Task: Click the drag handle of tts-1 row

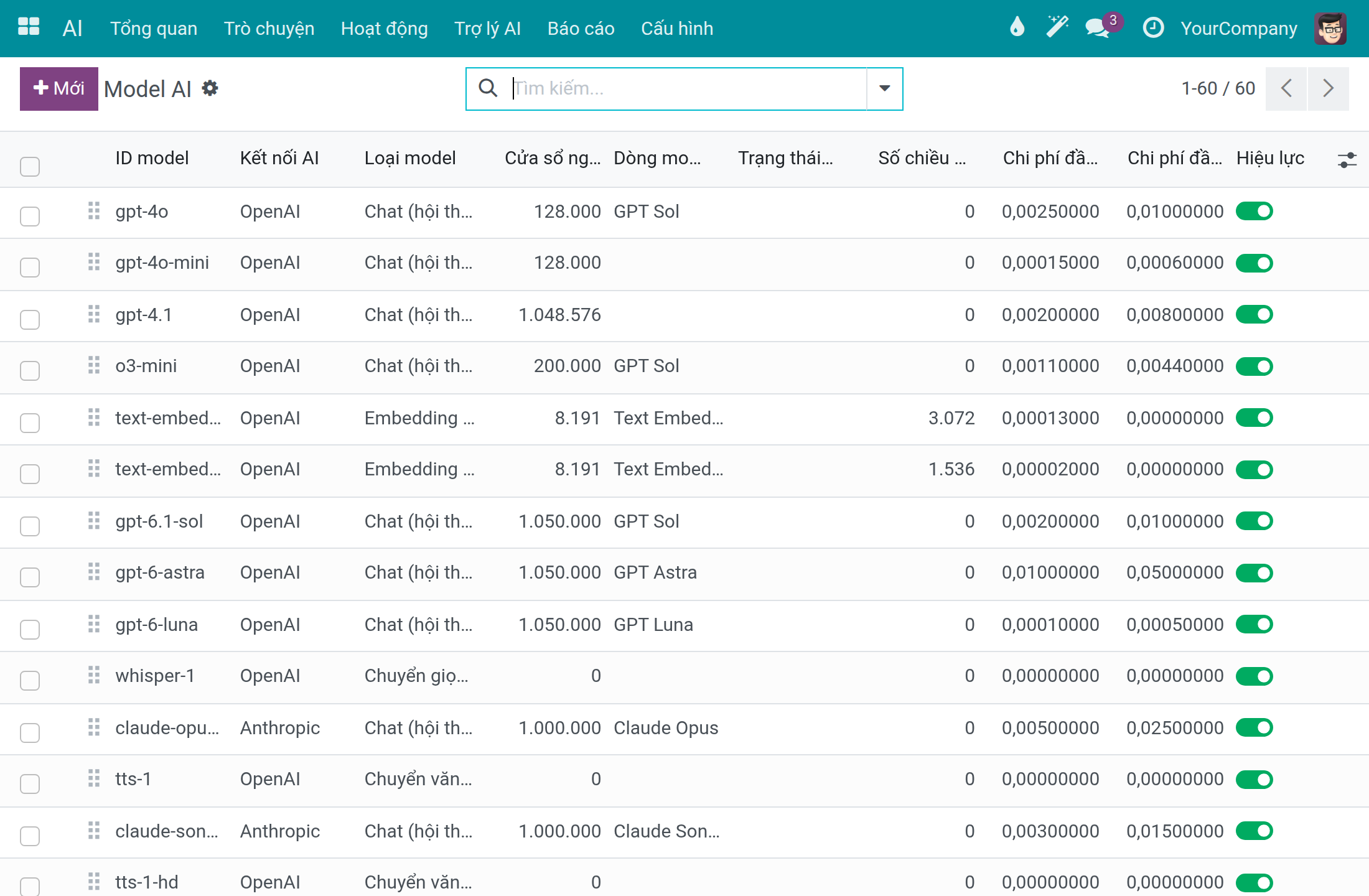Action: pyautogui.click(x=94, y=778)
